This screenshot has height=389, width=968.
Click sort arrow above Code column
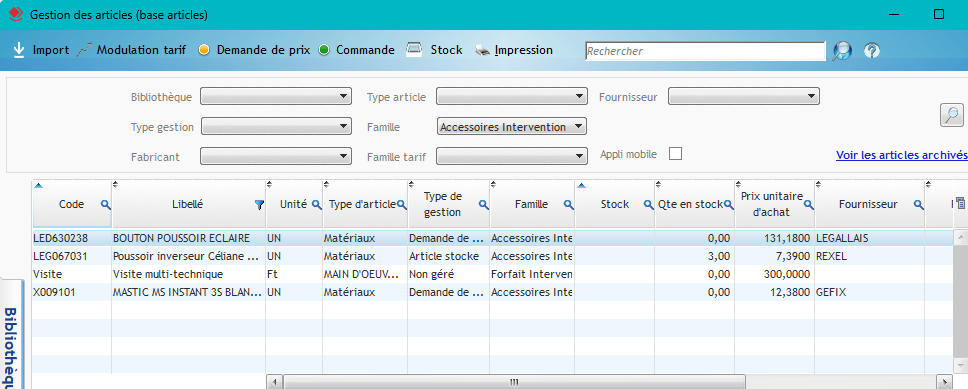(38, 185)
